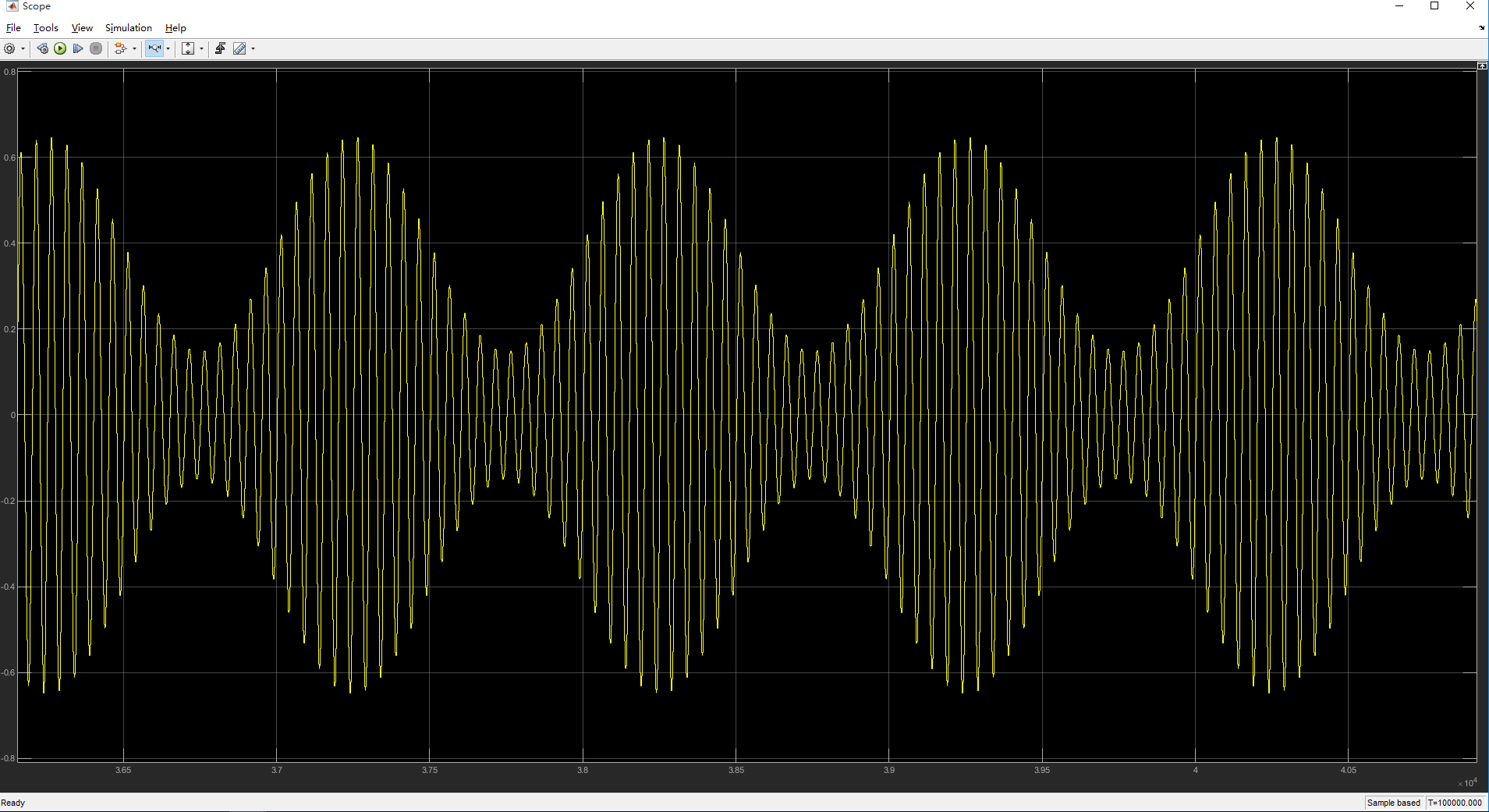
Task: Click the x-axis tick label '3.75'
Action: tap(430, 770)
